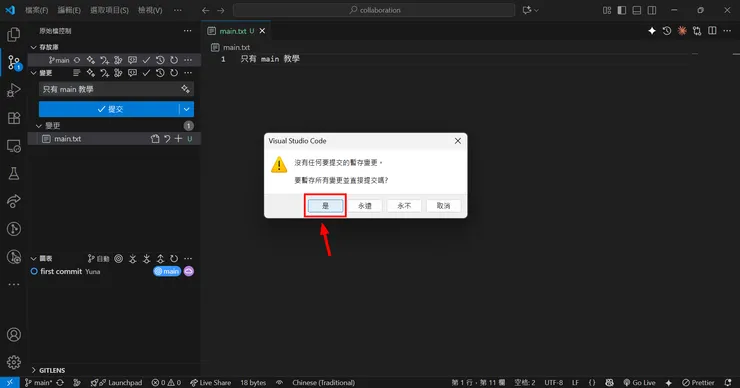The height and width of the screenshot is (388, 740).
Task: Toggle the secondary side bar layout button
Action: click(x=652, y=10)
